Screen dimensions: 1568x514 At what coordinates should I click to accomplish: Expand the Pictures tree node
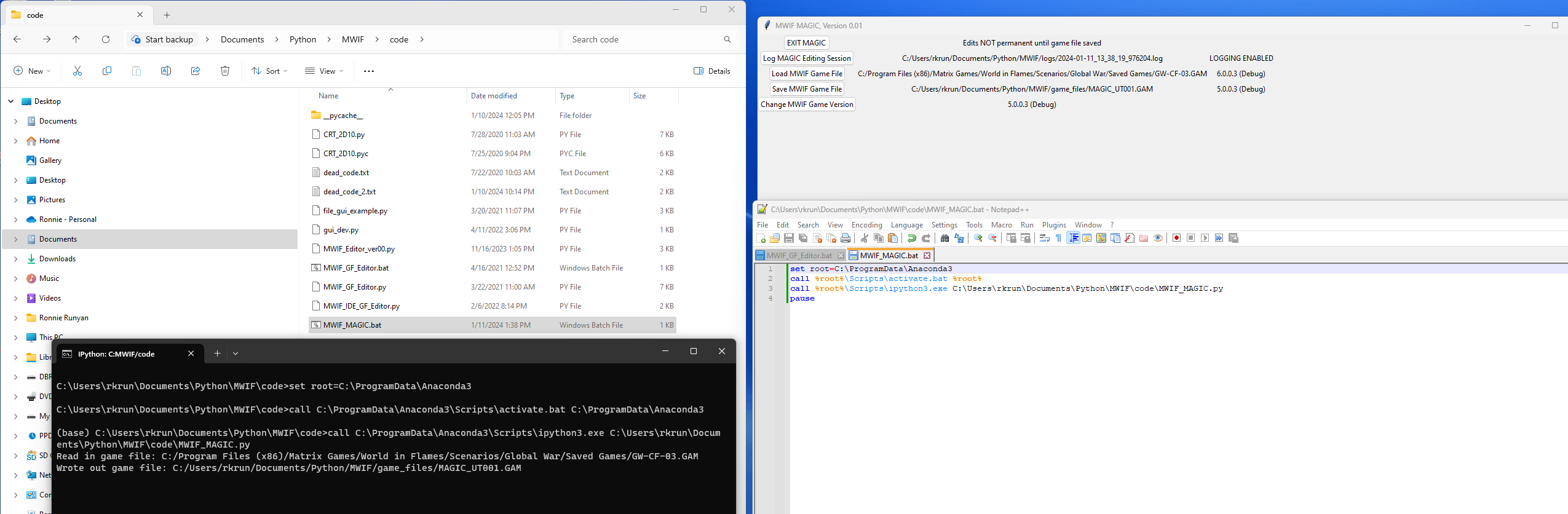coord(16,200)
